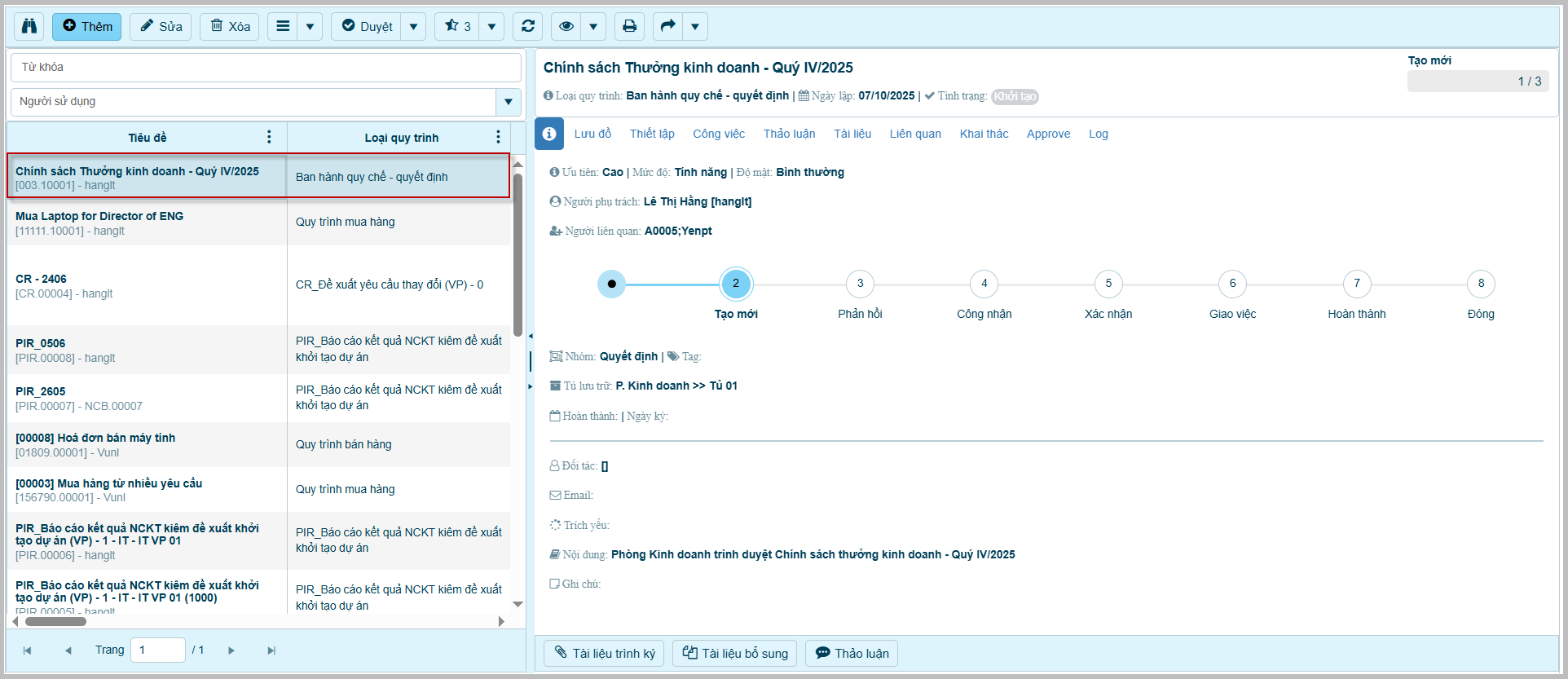The height and width of the screenshot is (679, 1568).
Task: Click the Từ khóa search field
Action: tap(266, 67)
